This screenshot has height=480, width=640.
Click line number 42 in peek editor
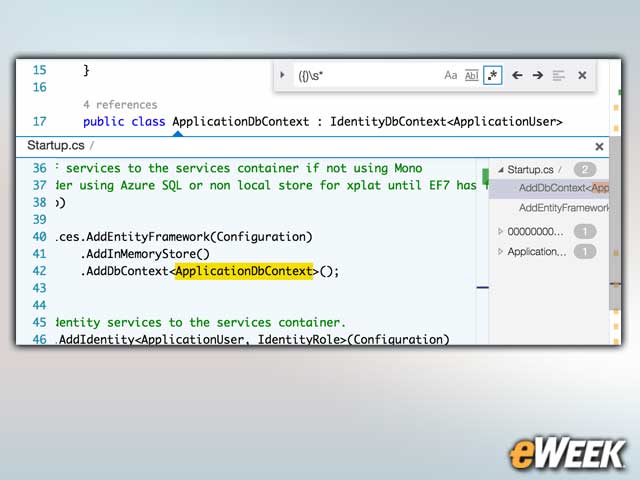(x=40, y=271)
